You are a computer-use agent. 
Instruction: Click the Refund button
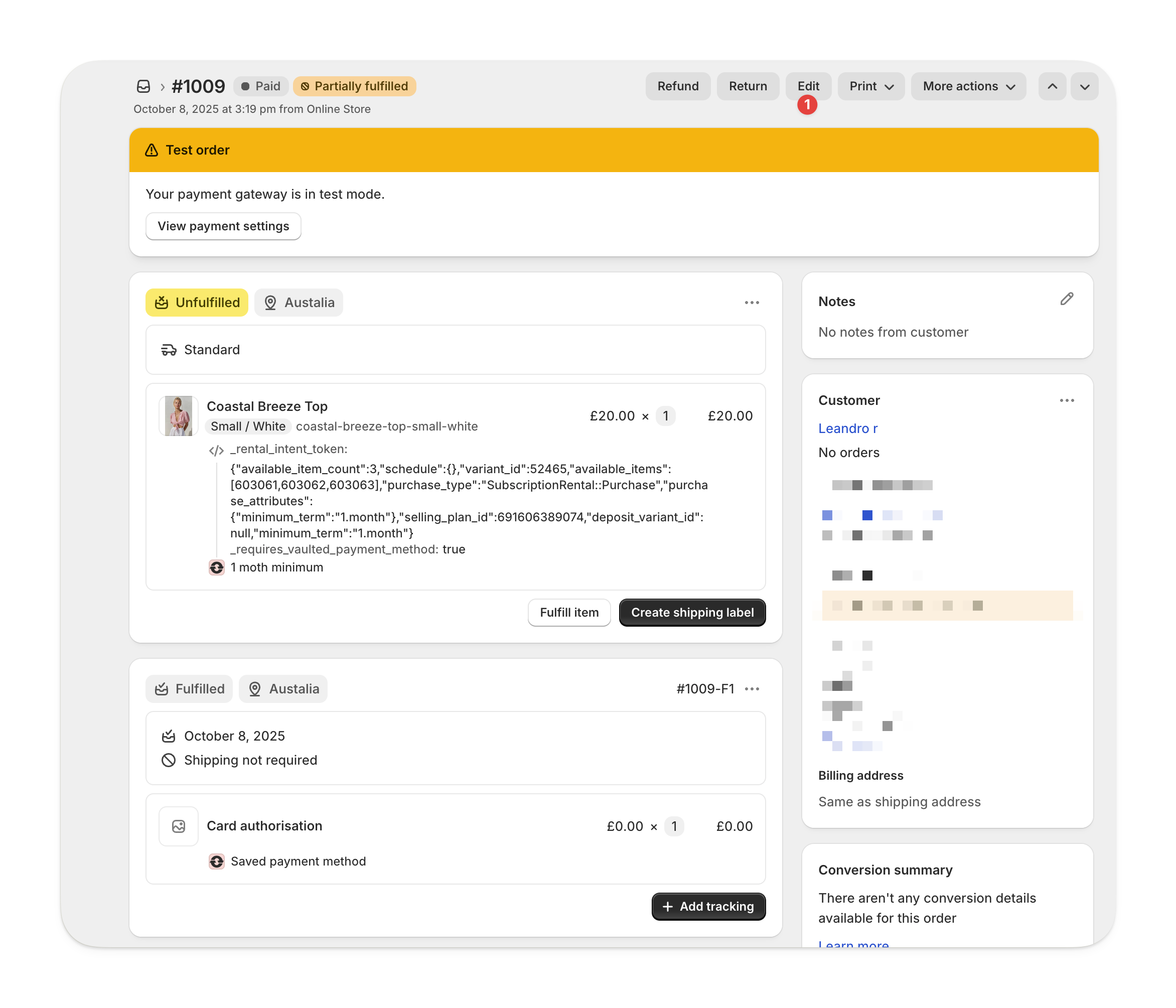pyautogui.click(x=678, y=86)
